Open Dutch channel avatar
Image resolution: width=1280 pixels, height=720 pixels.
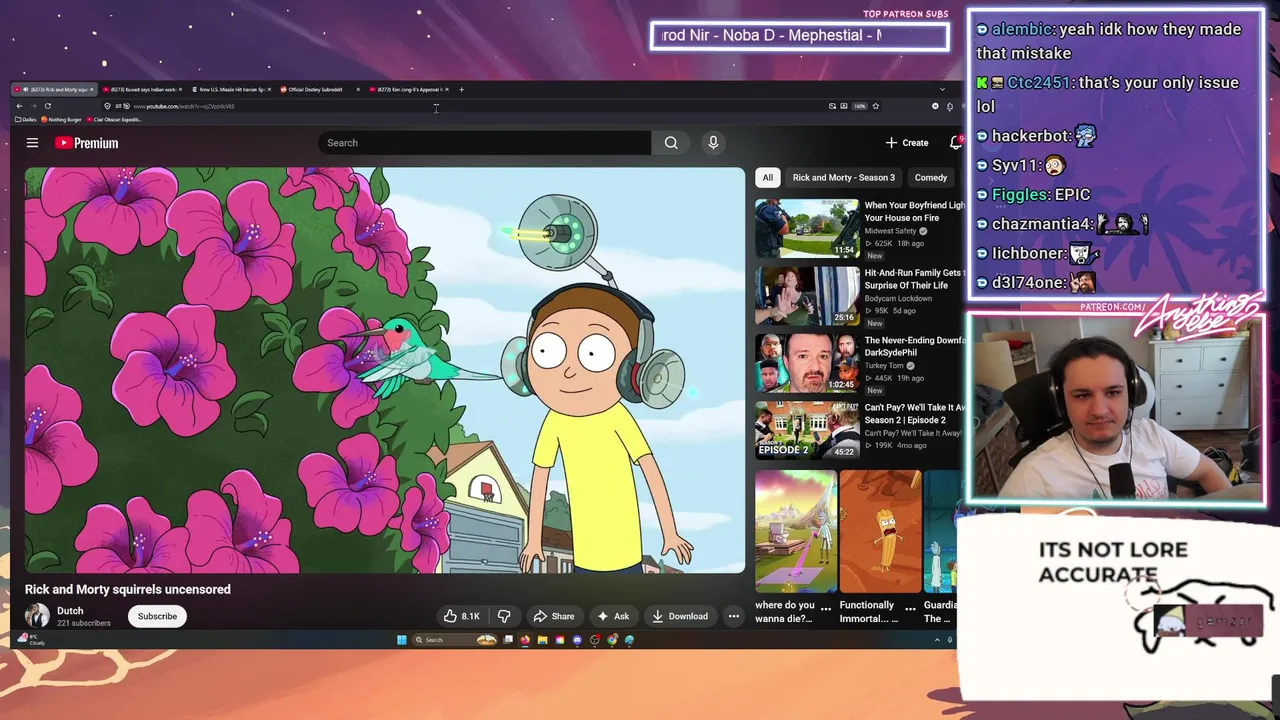(37, 616)
